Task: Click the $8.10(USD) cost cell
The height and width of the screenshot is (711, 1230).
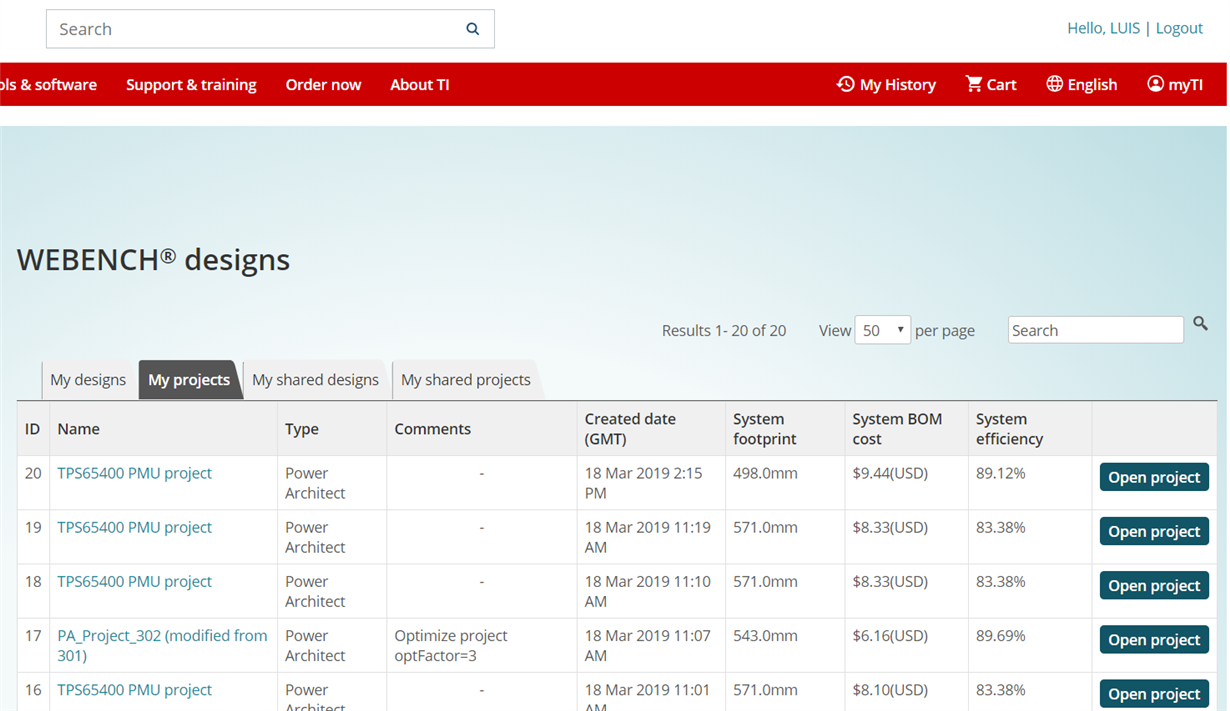Action: click(x=890, y=689)
